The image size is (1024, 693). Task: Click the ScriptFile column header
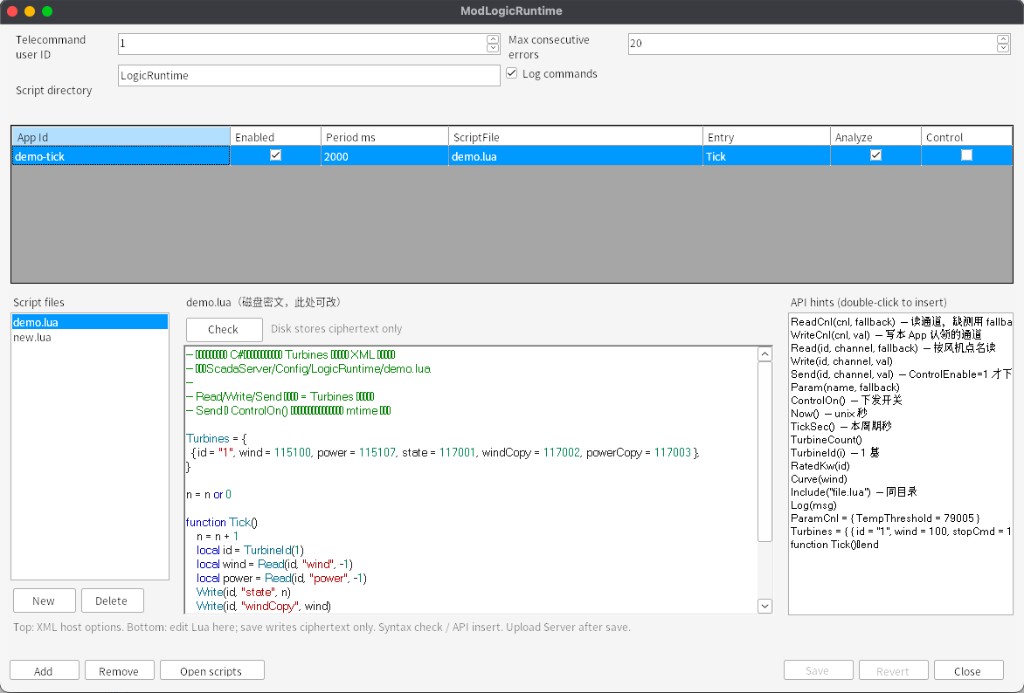tap(575, 137)
